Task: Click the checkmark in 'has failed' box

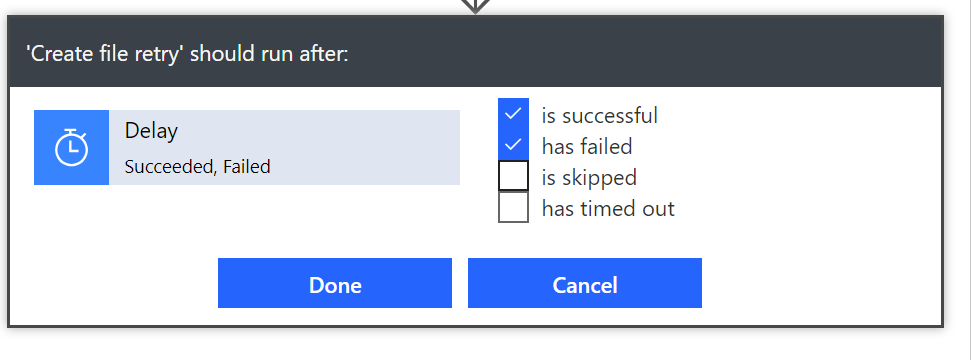Action: [513, 145]
